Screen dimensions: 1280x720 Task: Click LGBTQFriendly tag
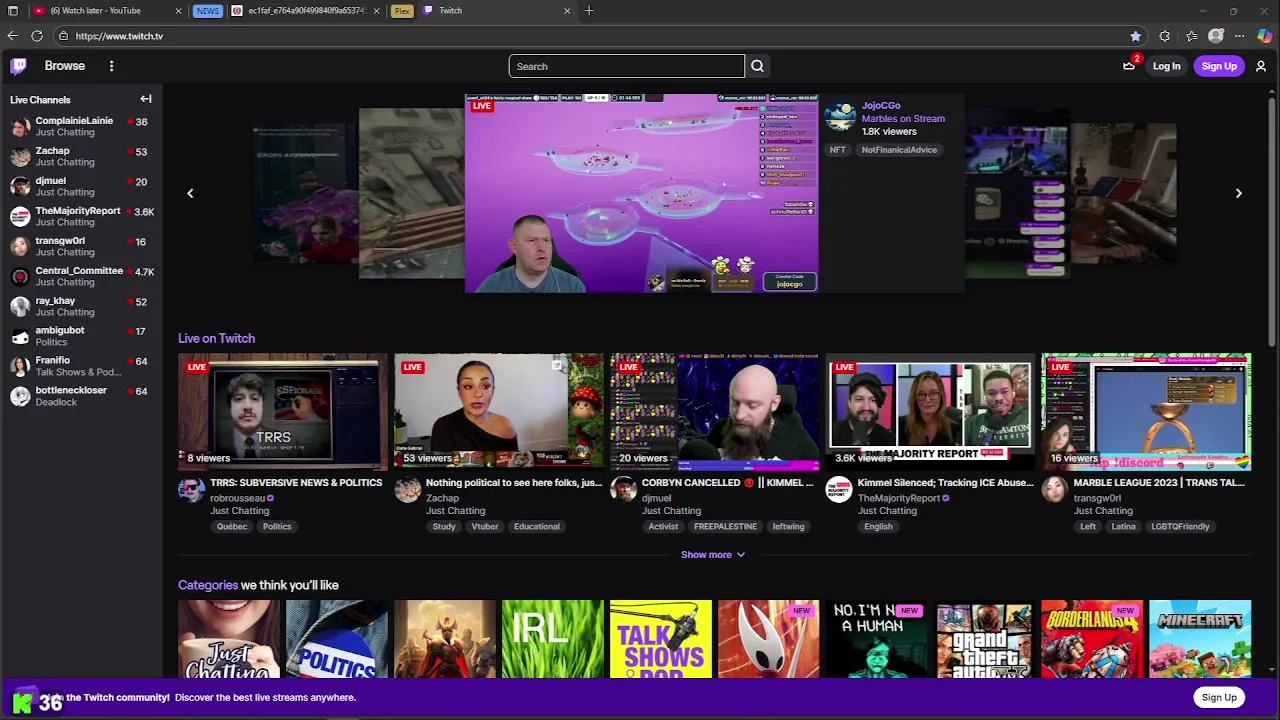point(1180,527)
